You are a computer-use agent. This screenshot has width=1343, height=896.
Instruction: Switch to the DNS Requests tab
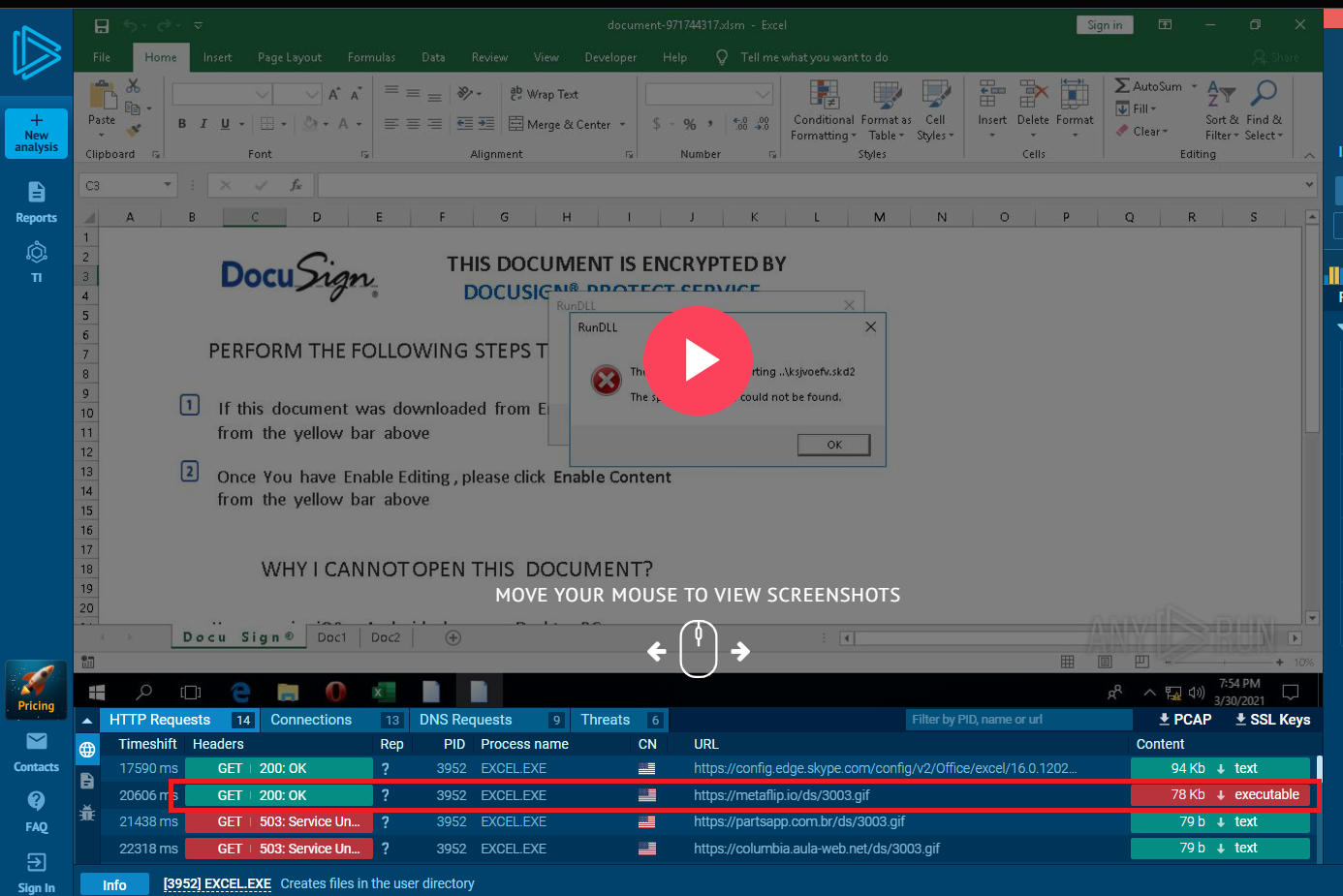[465, 720]
